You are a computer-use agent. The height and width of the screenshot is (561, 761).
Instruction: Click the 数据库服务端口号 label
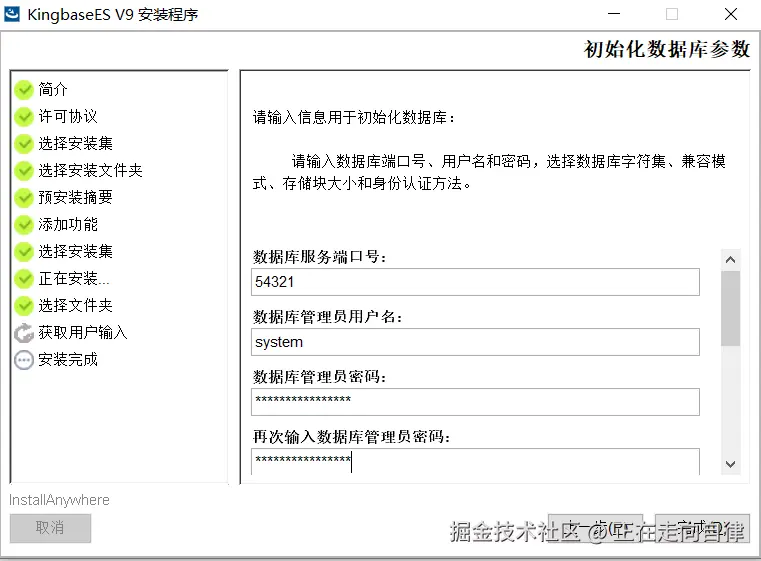pyautogui.click(x=319, y=257)
